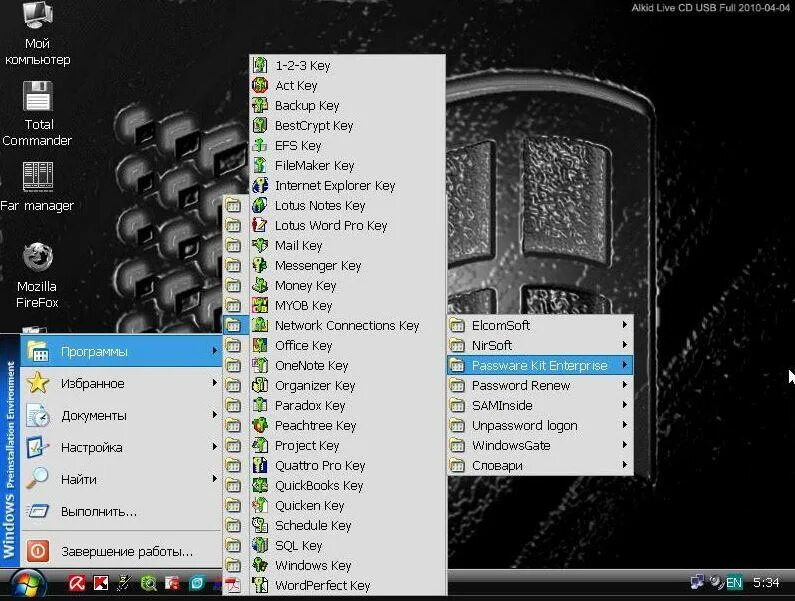The height and width of the screenshot is (601, 795).
Task: Open BestCrypt Key entry icon
Action: [x=260, y=125]
